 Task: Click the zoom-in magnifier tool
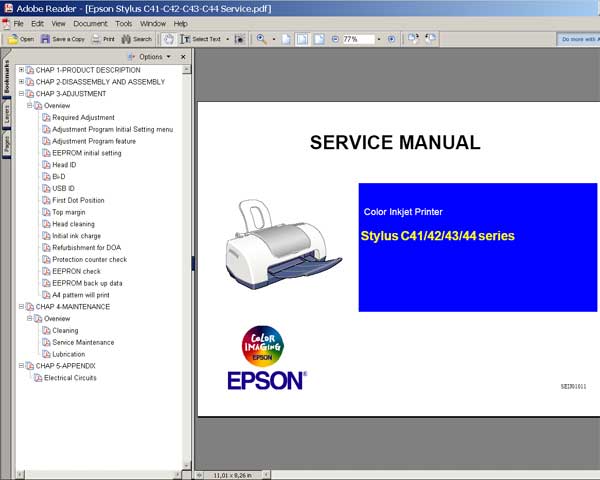[x=261, y=39]
